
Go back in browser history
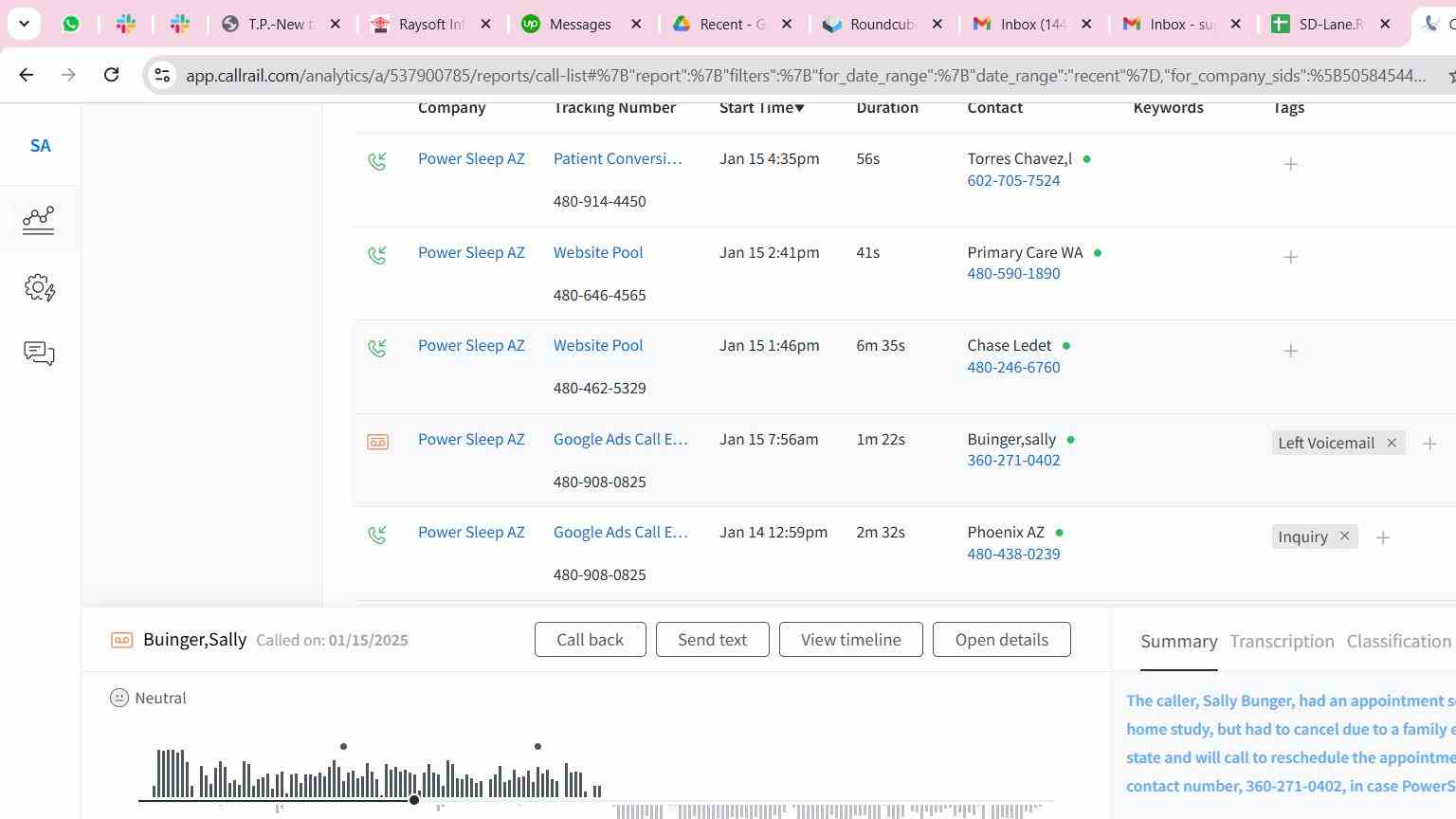coord(26,75)
